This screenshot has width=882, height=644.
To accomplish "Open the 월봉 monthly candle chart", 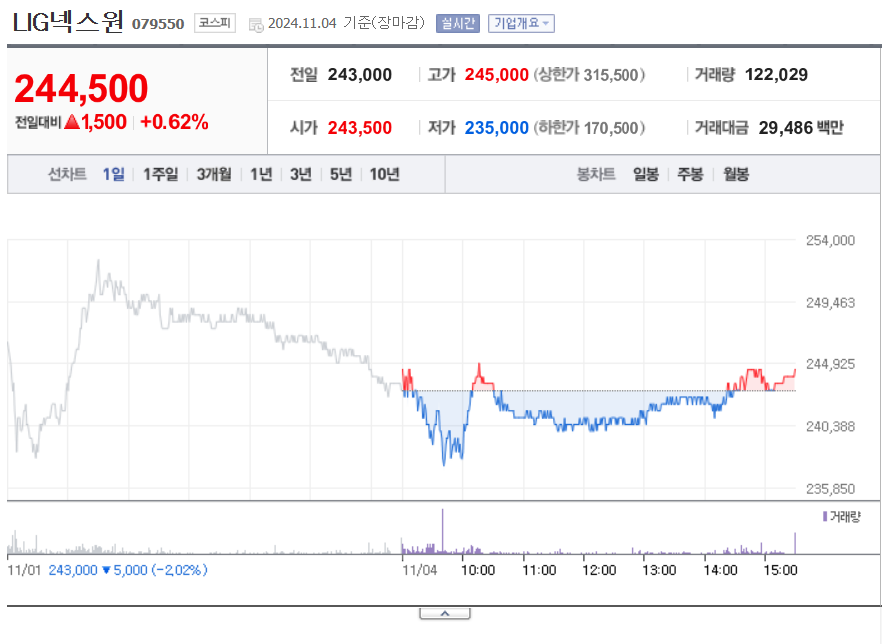I will coord(736,174).
